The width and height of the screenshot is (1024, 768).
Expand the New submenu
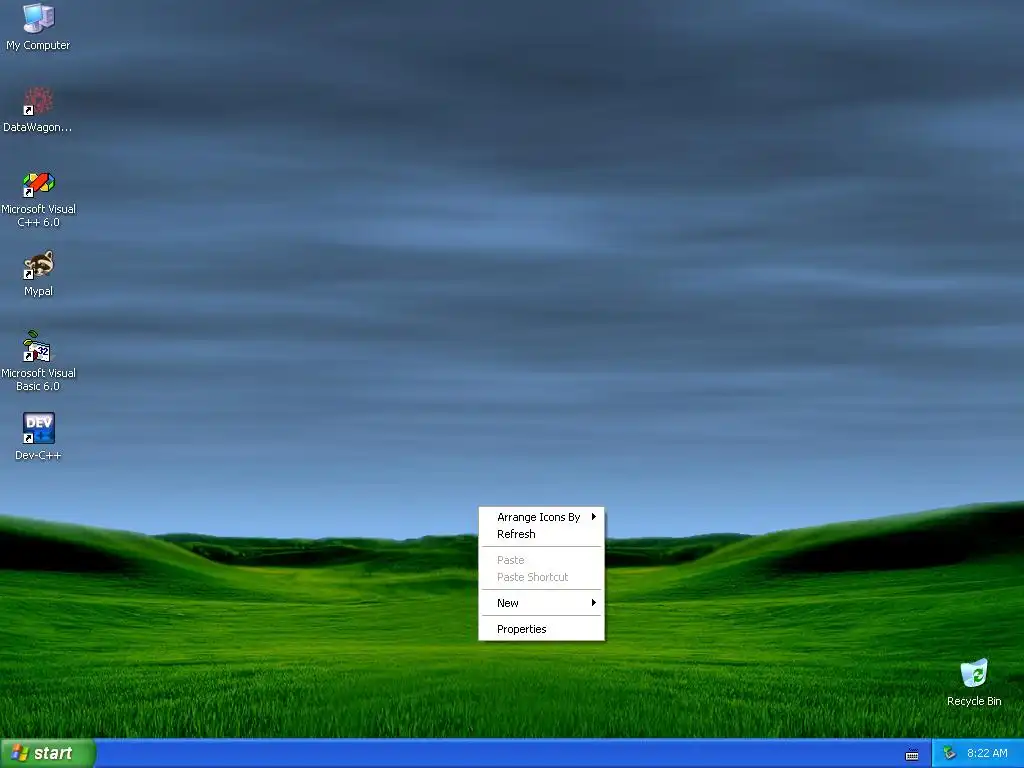tap(541, 603)
